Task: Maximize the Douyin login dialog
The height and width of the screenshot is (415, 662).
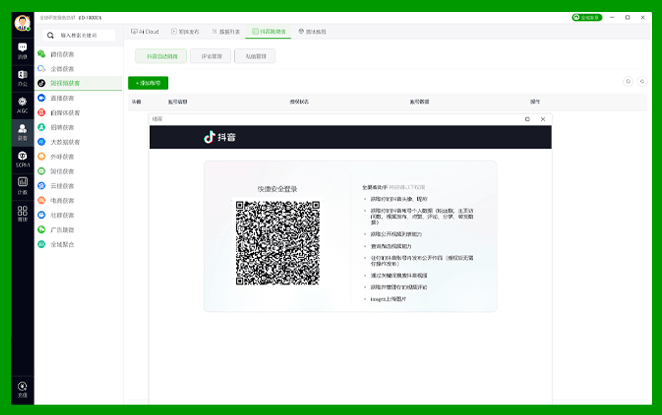Action: (x=527, y=119)
